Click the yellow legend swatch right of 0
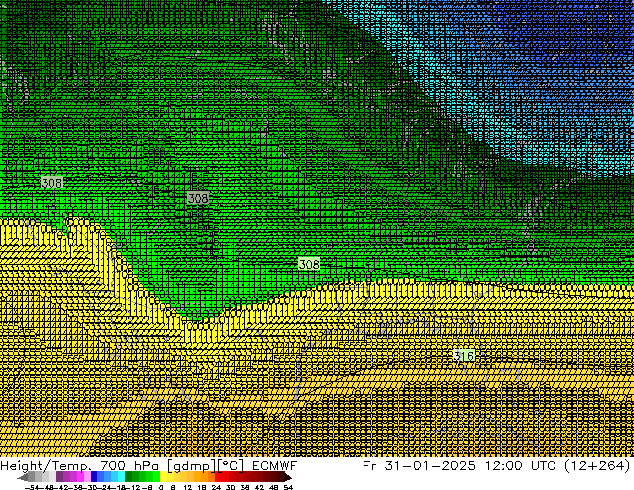The width and height of the screenshot is (634, 490). point(163,477)
